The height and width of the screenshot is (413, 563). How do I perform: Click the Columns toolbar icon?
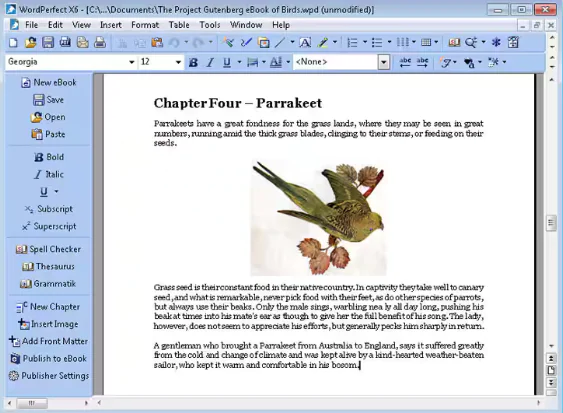tap(402, 42)
